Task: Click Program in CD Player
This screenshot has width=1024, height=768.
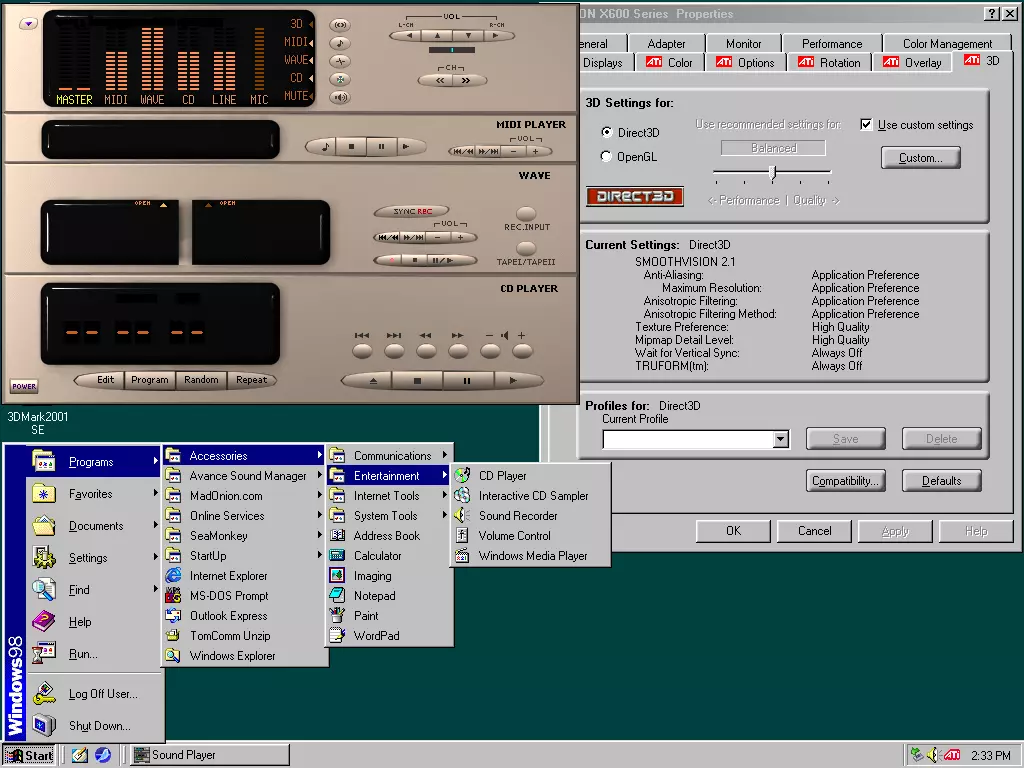Action: pyautogui.click(x=150, y=380)
